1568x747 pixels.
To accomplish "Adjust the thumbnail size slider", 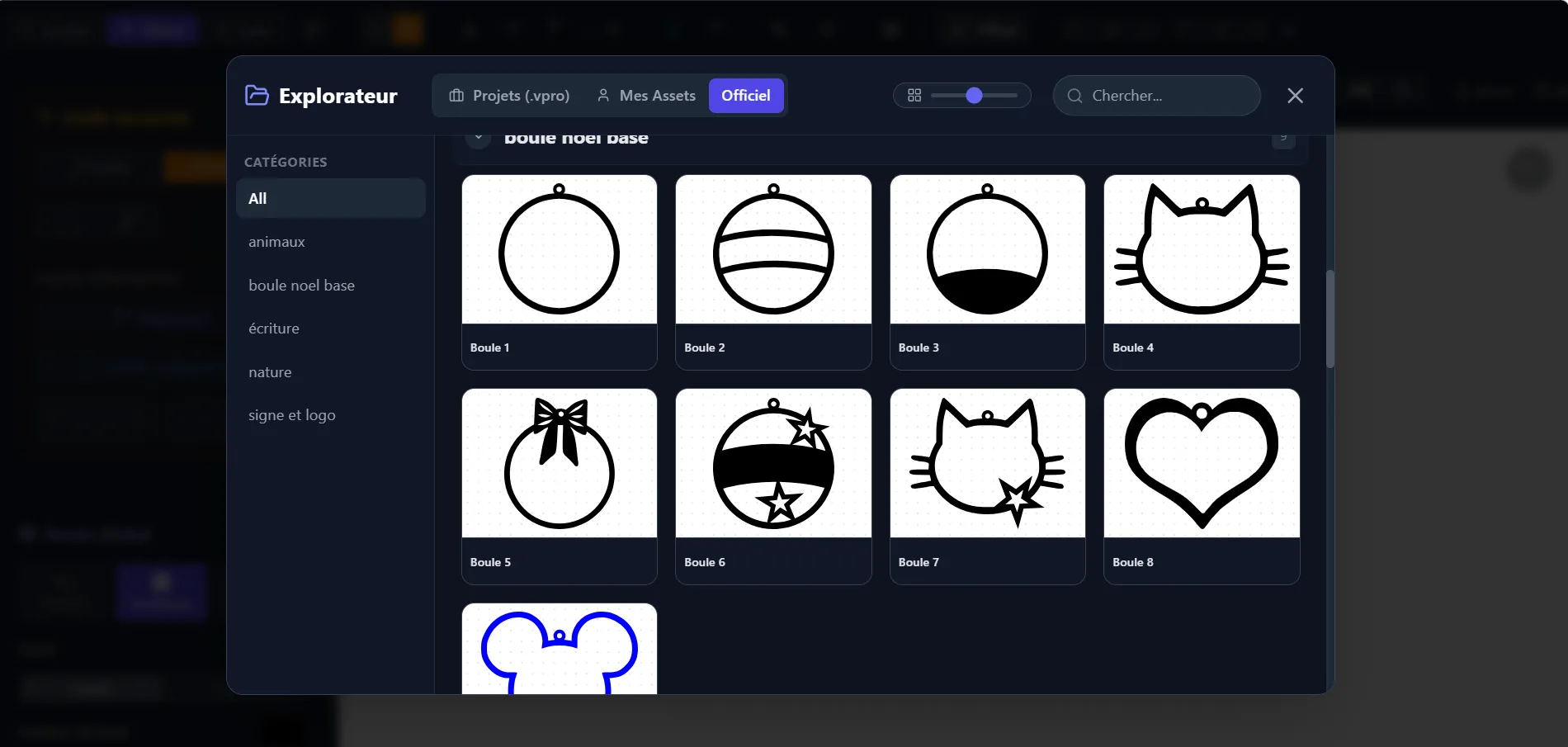I will 974,96.
